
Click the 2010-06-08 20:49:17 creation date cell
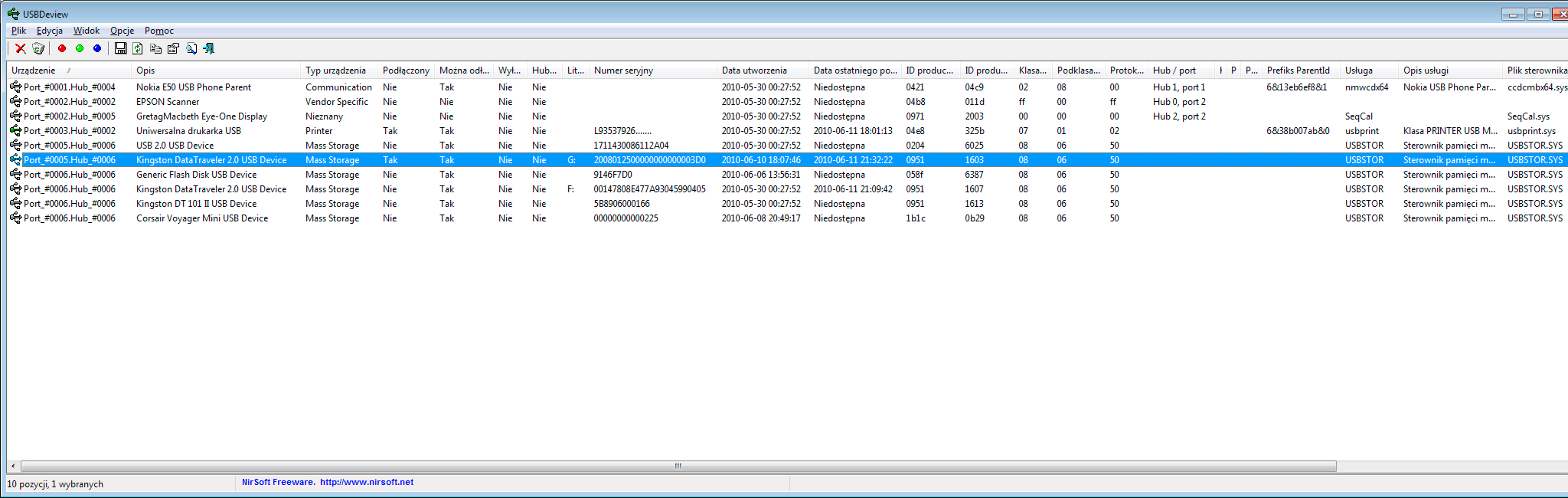tap(761, 218)
